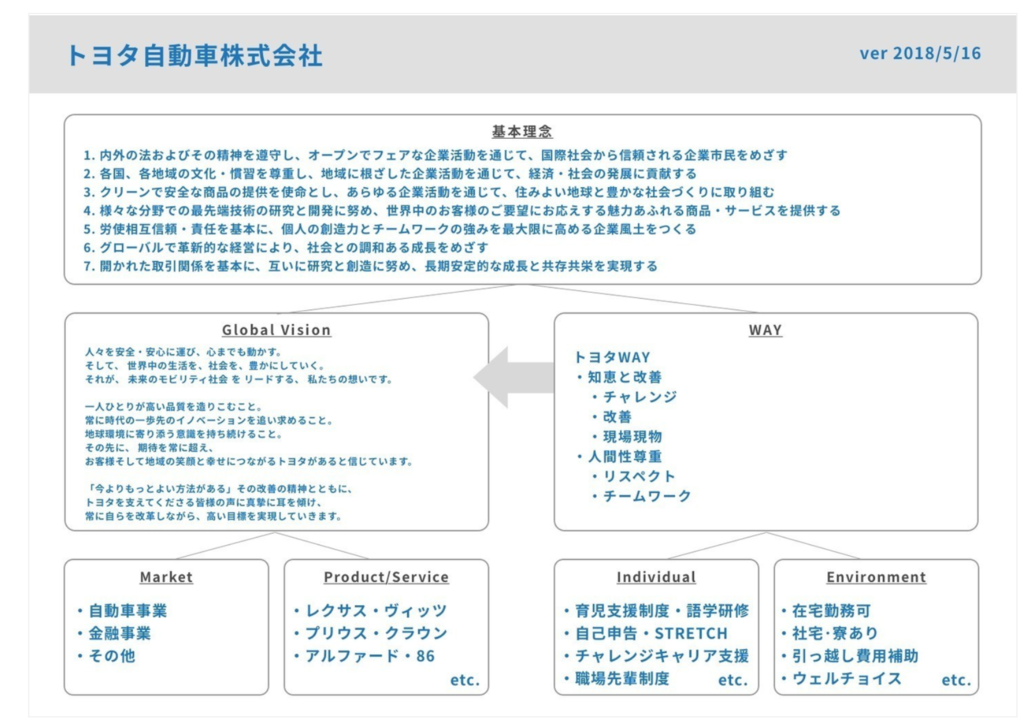Click principle 3 about クリーンで安全な商品
1024x720 pixels.
tap(428, 191)
